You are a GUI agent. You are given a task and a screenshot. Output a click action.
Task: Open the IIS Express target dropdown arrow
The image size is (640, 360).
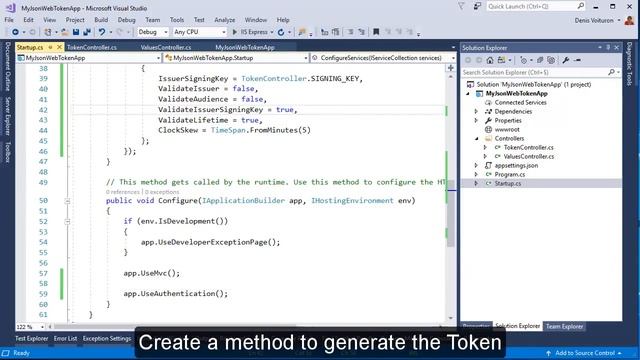point(272,32)
